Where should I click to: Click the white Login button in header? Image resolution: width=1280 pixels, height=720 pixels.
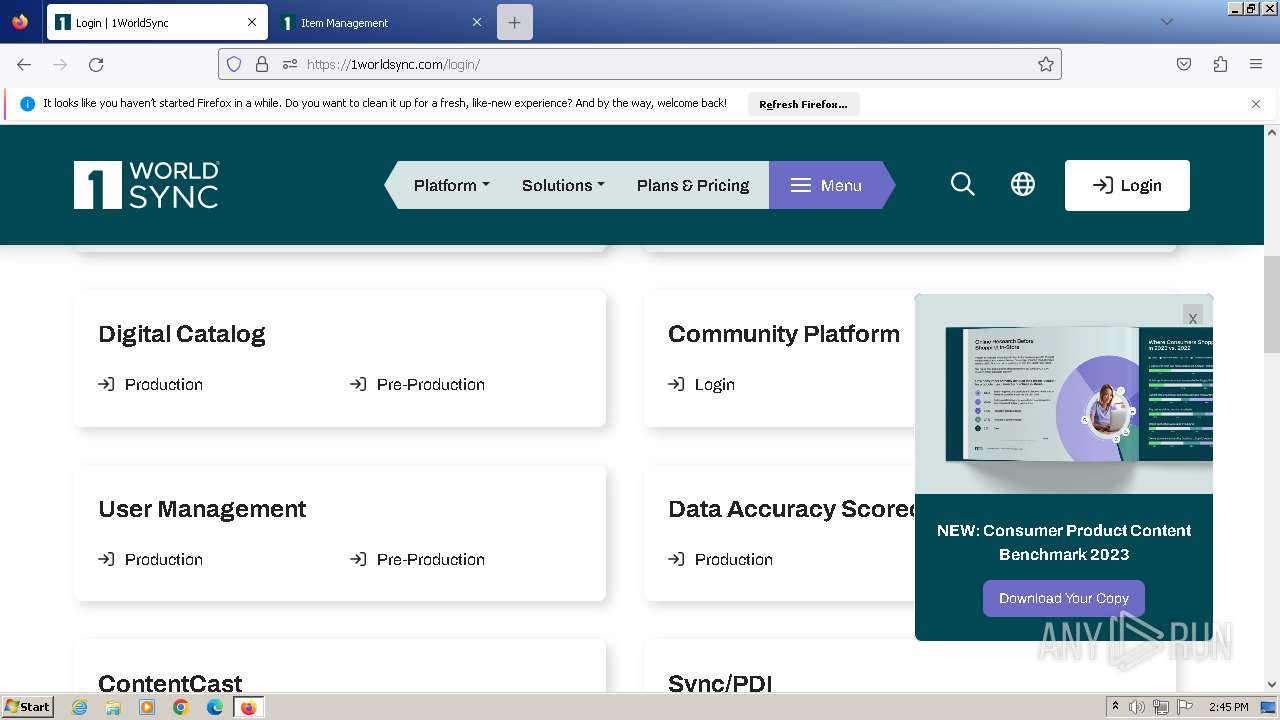click(1127, 185)
